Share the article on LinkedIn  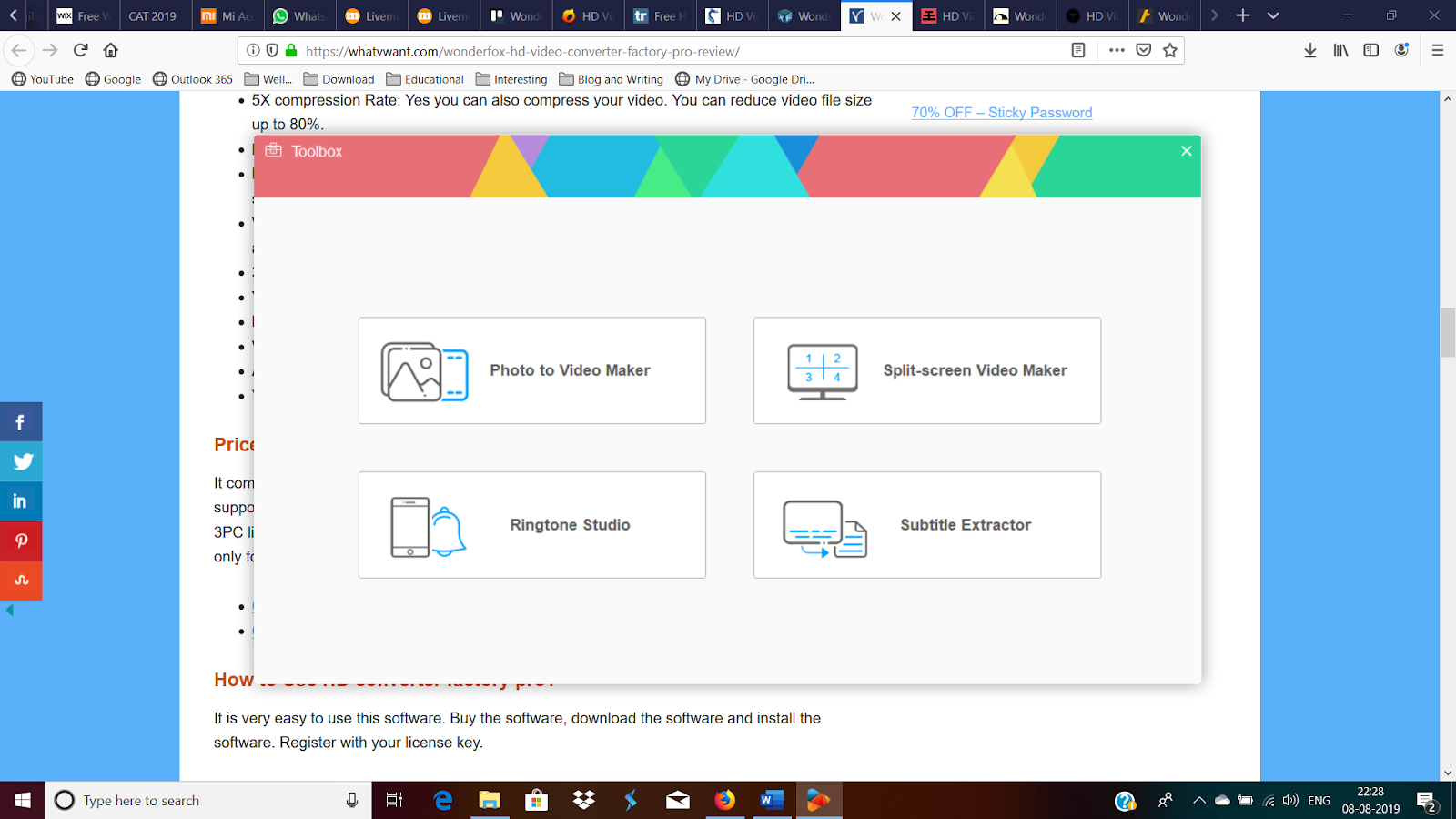(21, 501)
